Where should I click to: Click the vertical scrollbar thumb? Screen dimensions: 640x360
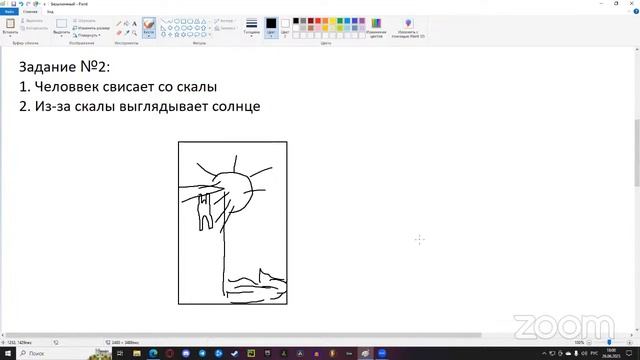tap(637, 153)
